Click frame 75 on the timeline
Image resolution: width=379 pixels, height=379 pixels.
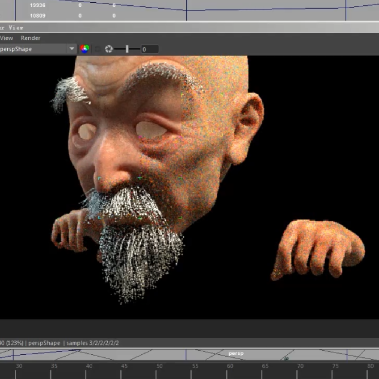335,366
